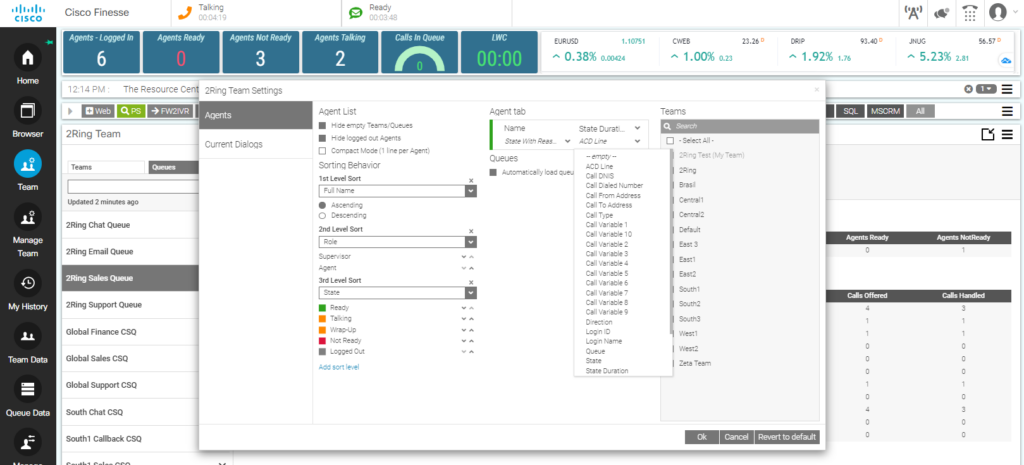This screenshot has height=465, width=1024.
Task: Click the gray Logged Out color swatch
Action: pyautogui.click(x=322, y=351)
